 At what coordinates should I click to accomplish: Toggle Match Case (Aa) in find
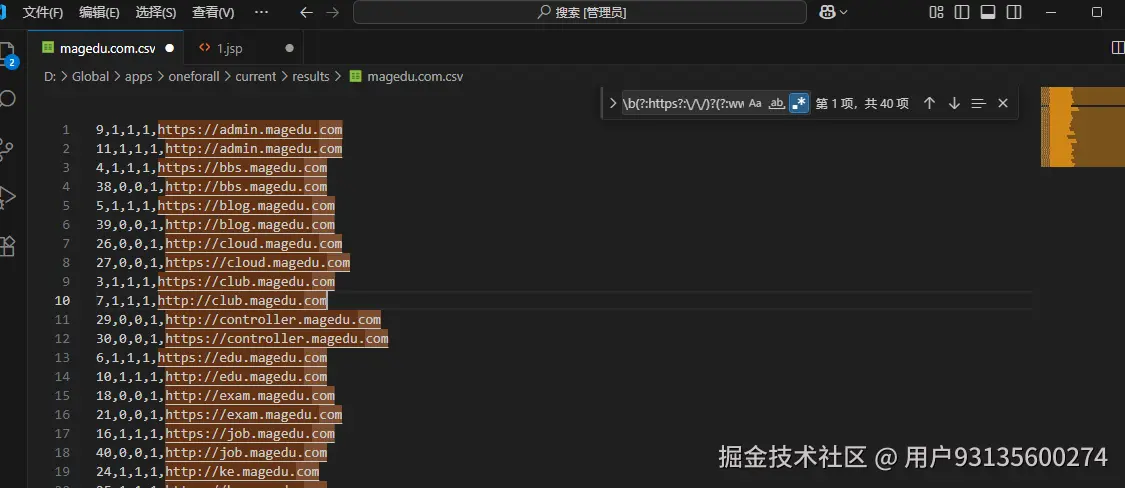755,103
